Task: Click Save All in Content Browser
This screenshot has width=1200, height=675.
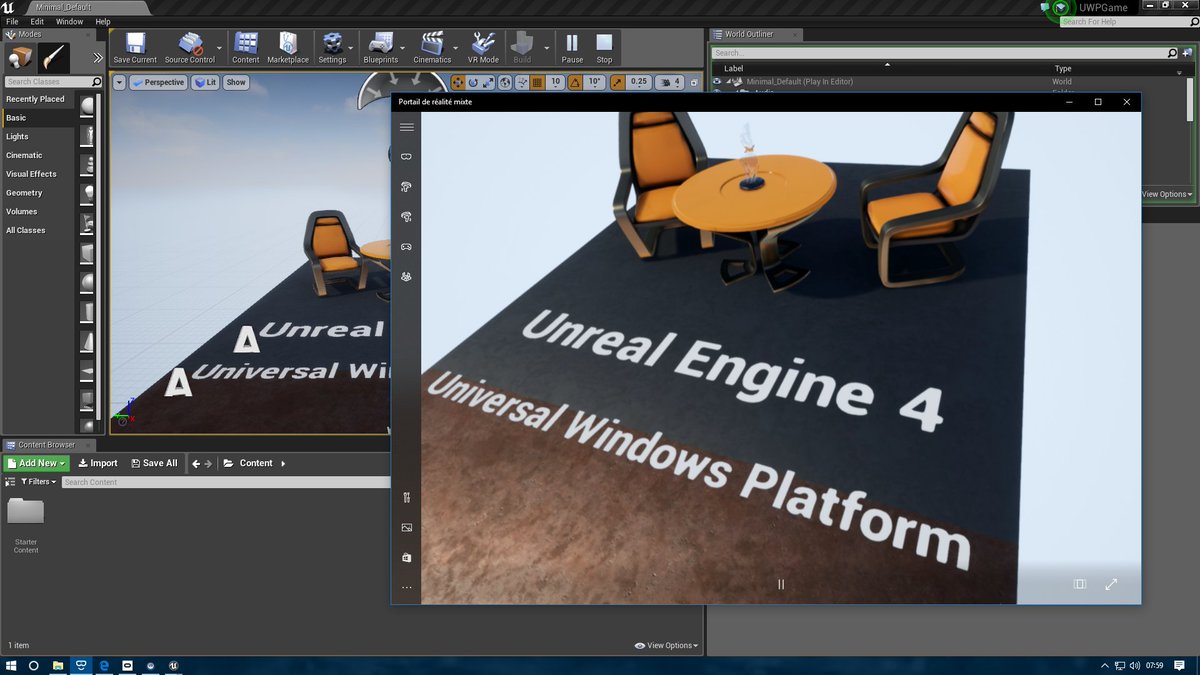Action: (x=155, y=463)
